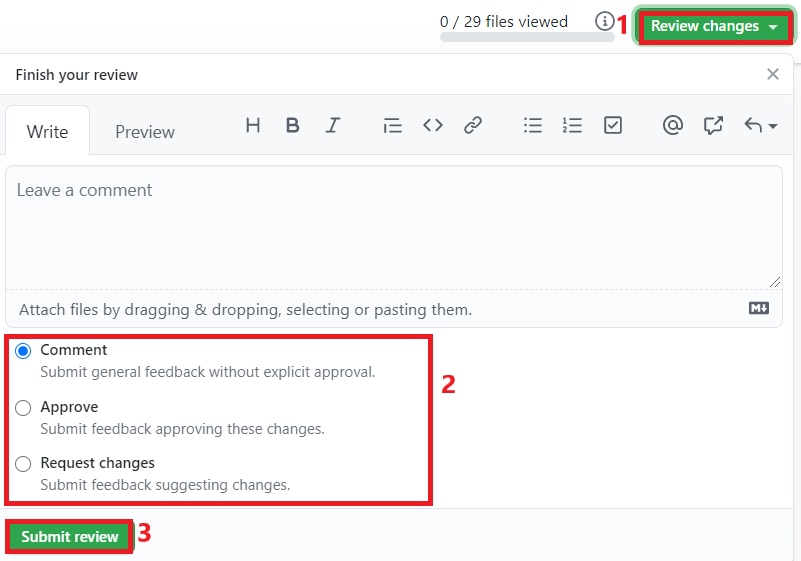Choose the Request changes radio option

(x=23, y=464)
